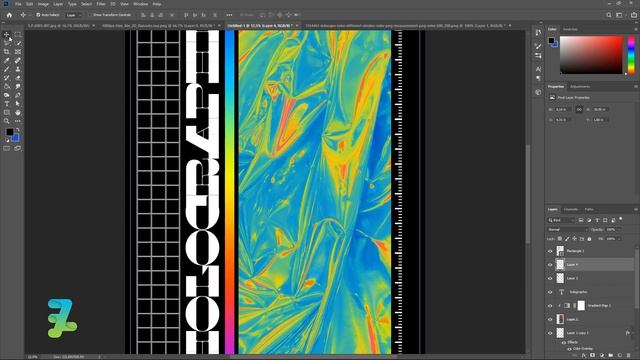This screenshot has width=640, height=360.
Task: Select the Clone Stamp tool
Action: [x=18, y=69]
